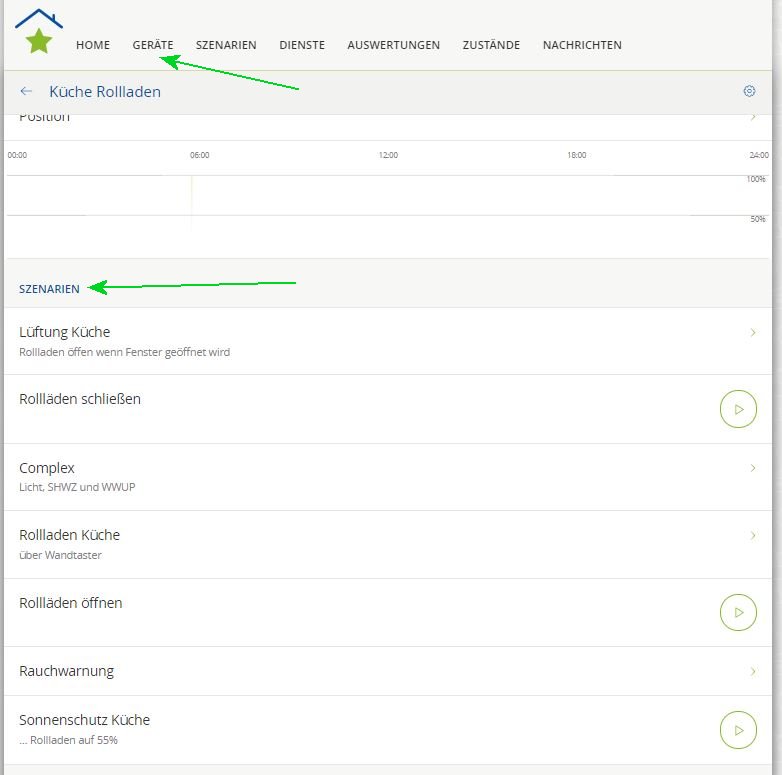
Task: Expand the Position row chevron
Action: point(753,118)
